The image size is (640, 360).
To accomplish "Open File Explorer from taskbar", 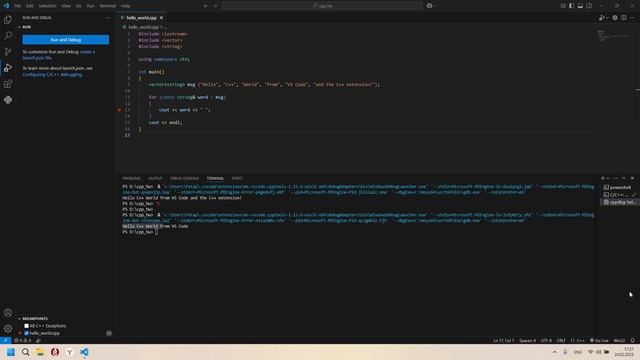I will click(x=40, y=352).
